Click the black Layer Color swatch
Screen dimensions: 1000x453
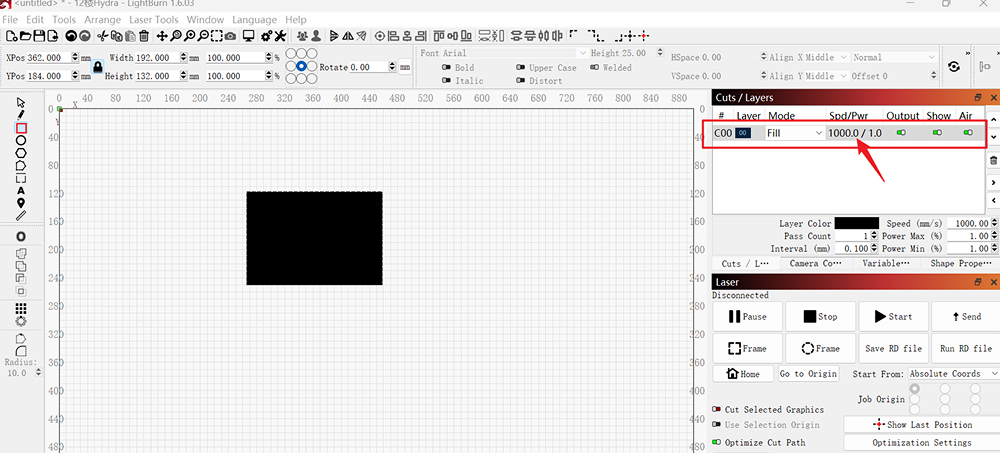pyautogui.click(x=856, y=223)
